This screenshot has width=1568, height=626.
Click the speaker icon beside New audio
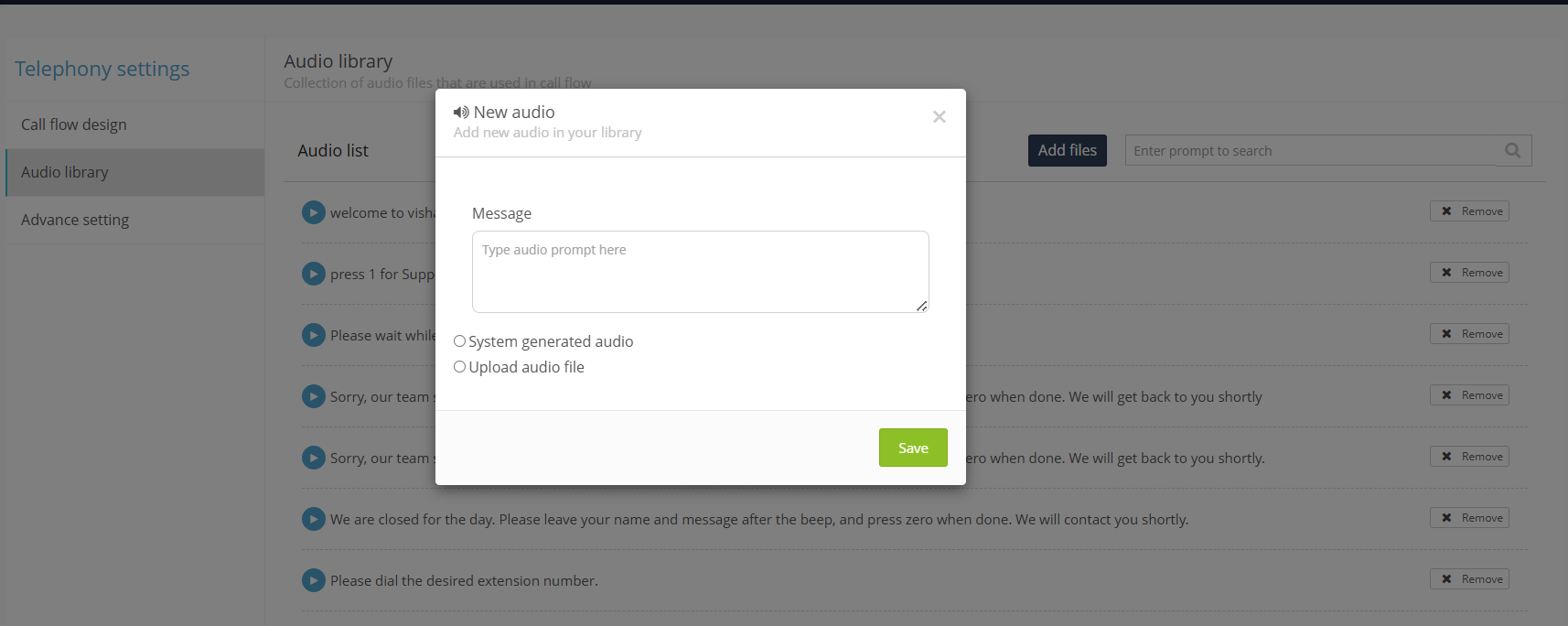pos(461,113)
